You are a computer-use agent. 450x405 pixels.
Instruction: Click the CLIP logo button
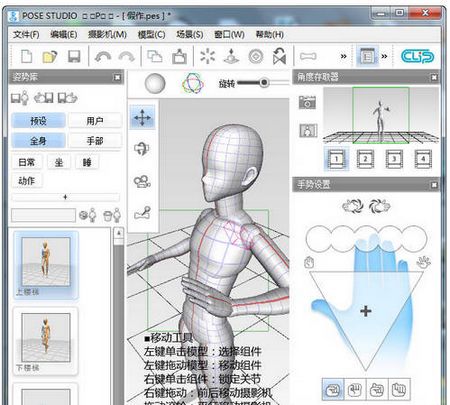click(417, 56)
